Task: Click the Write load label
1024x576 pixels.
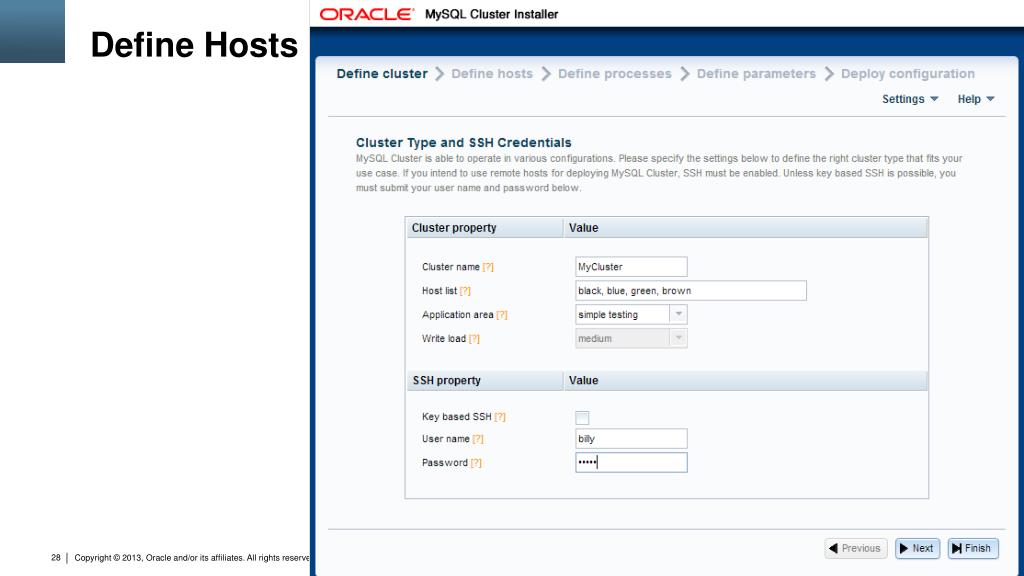Action: [x=444, y=338]
